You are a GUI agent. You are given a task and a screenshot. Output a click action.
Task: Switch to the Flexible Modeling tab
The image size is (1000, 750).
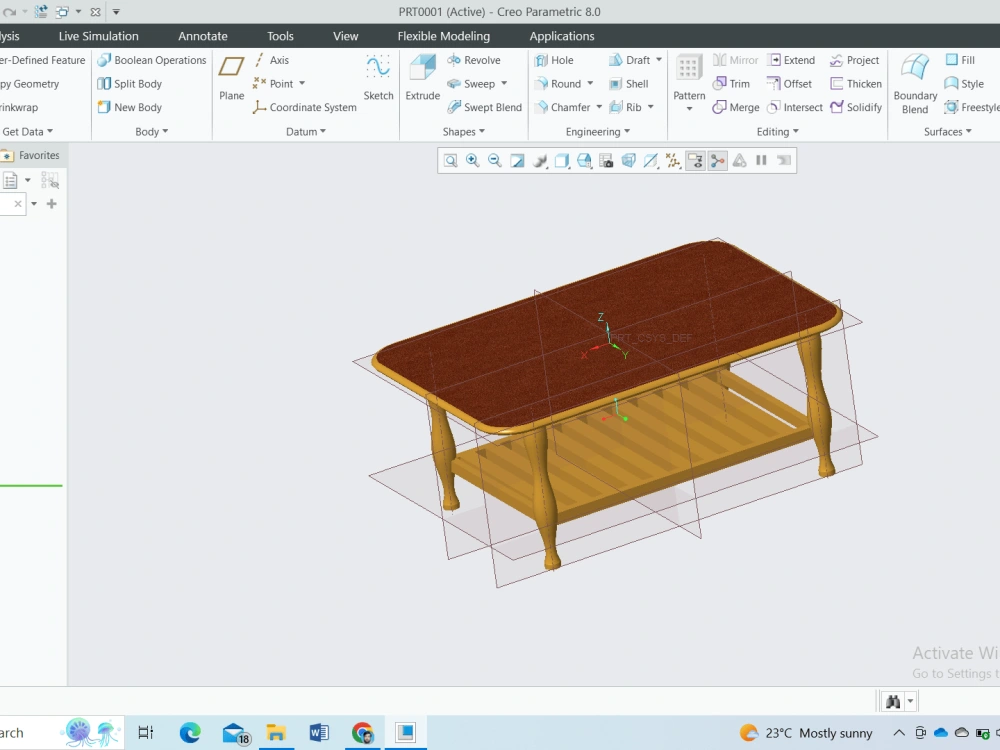click(x=443, y=36)
